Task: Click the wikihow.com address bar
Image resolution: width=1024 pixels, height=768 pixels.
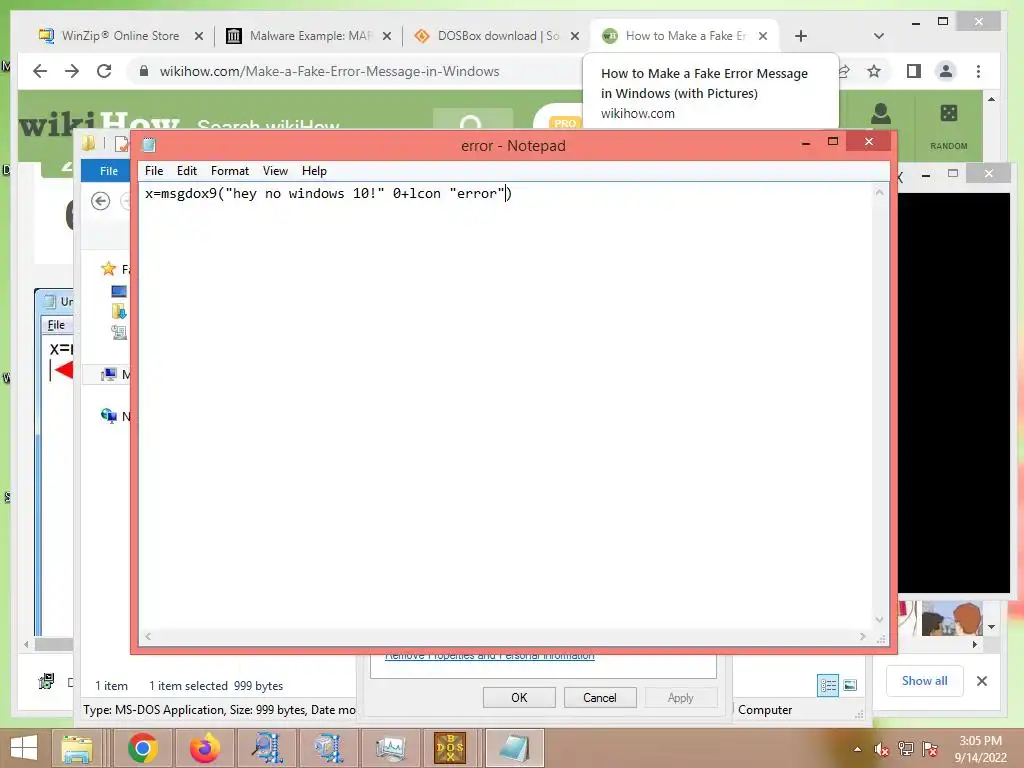Action: [329, 71]
